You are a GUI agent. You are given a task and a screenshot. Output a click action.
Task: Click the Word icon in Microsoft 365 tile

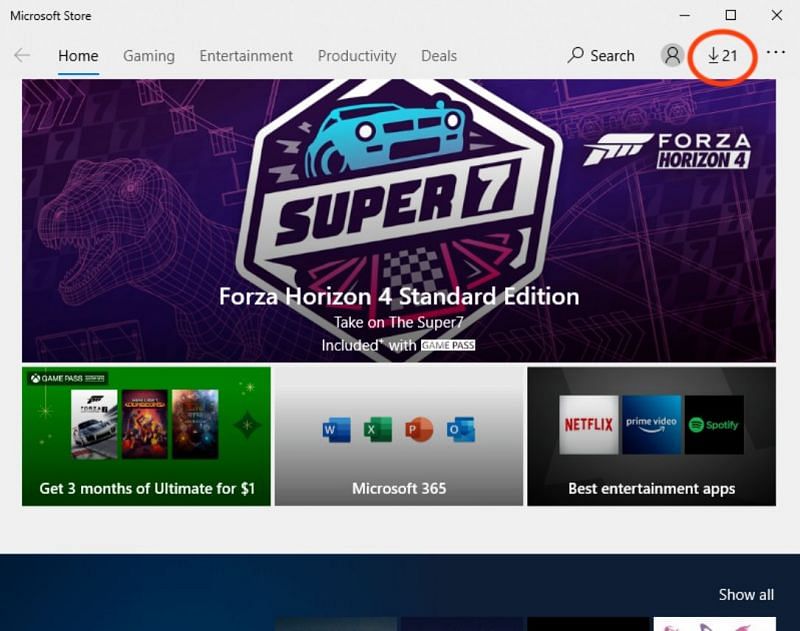[337, 430]
